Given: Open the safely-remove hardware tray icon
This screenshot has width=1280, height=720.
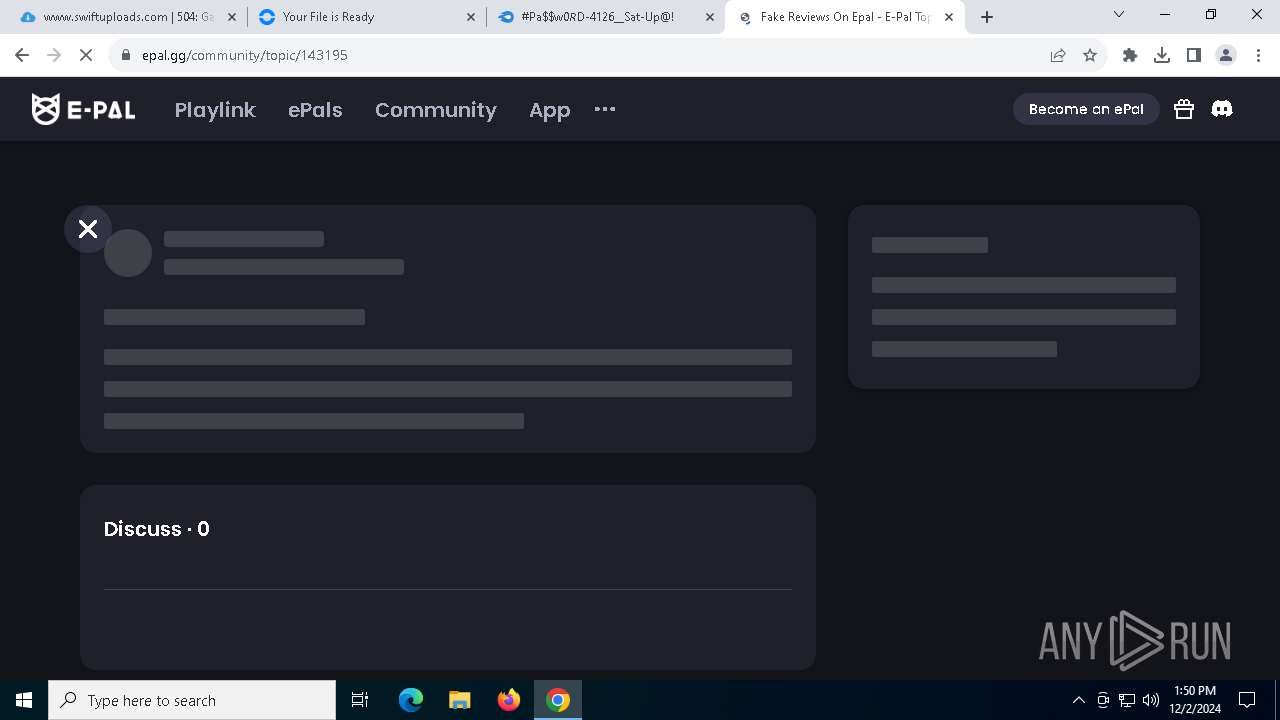Looking at the screenshot, I should [1103, 700].
